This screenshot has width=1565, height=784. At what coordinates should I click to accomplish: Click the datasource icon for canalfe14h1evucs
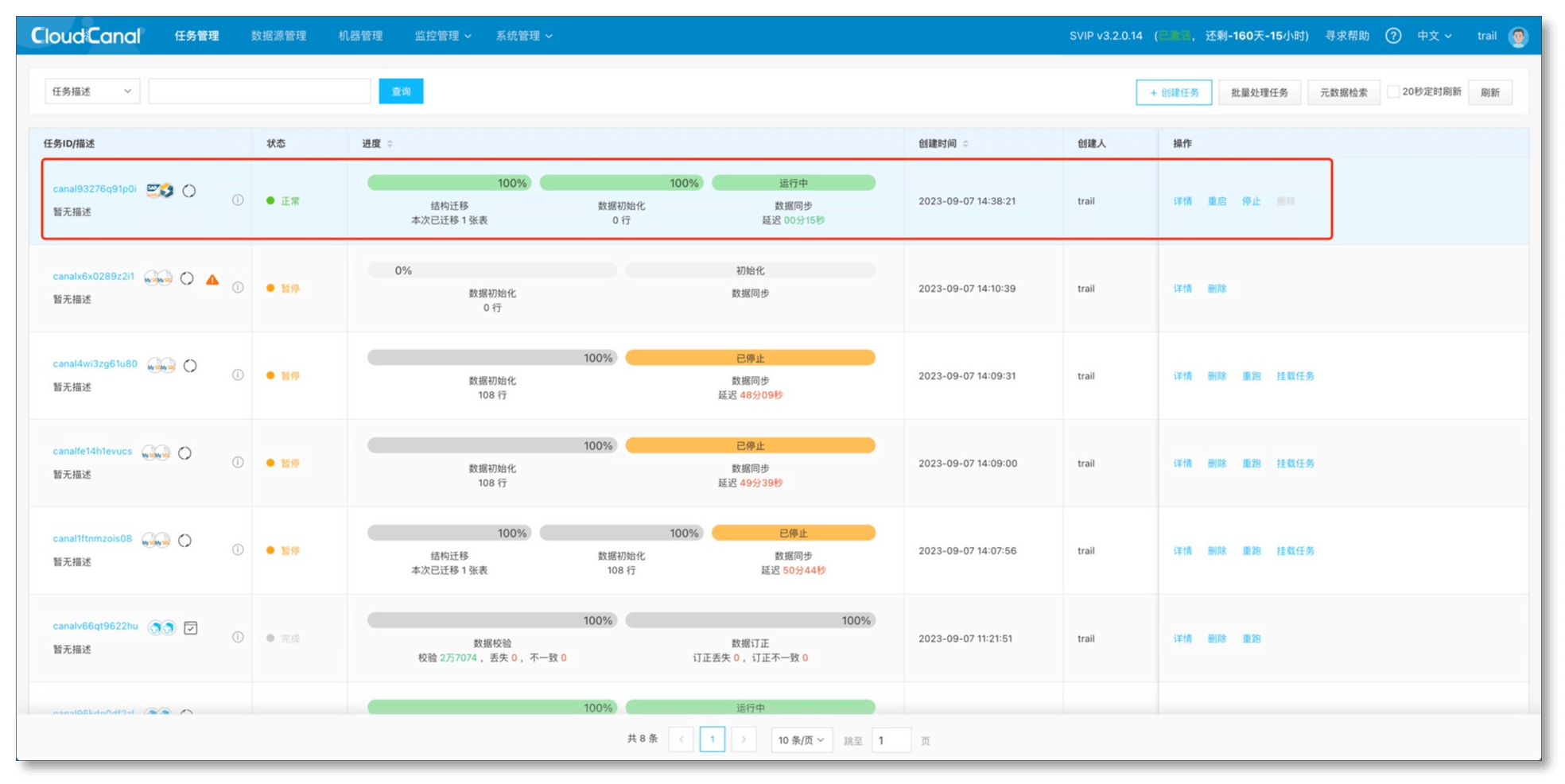coord(156,453)
